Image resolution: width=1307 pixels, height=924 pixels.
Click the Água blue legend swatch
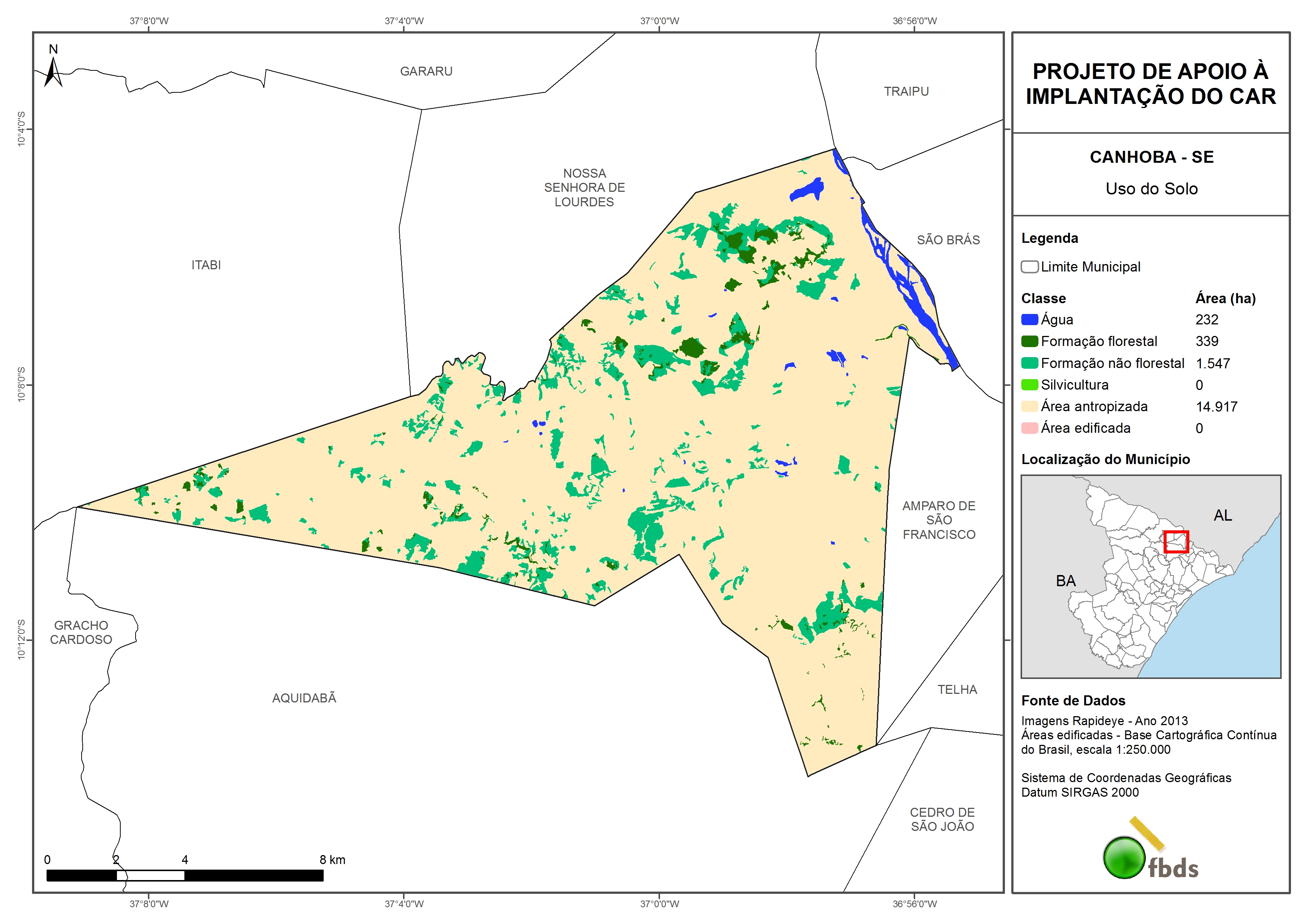1029,320
